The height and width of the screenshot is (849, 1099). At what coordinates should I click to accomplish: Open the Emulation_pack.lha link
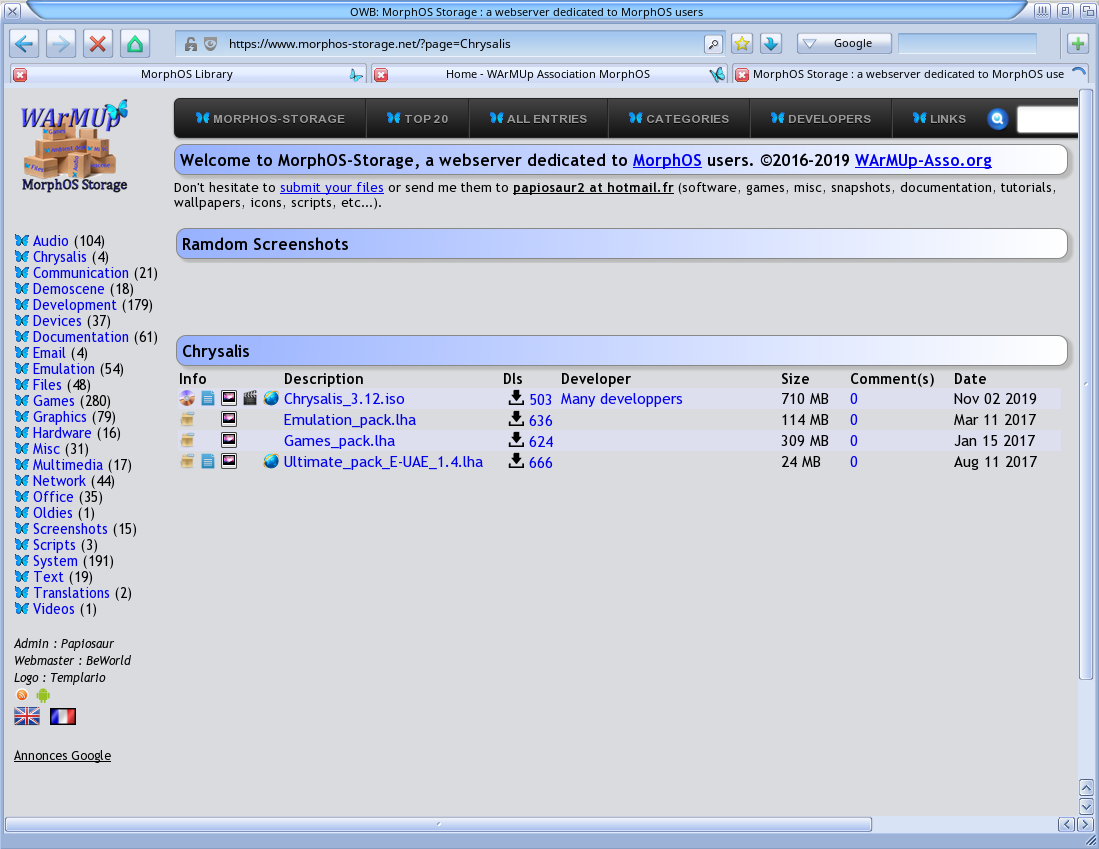click(350, 420)
